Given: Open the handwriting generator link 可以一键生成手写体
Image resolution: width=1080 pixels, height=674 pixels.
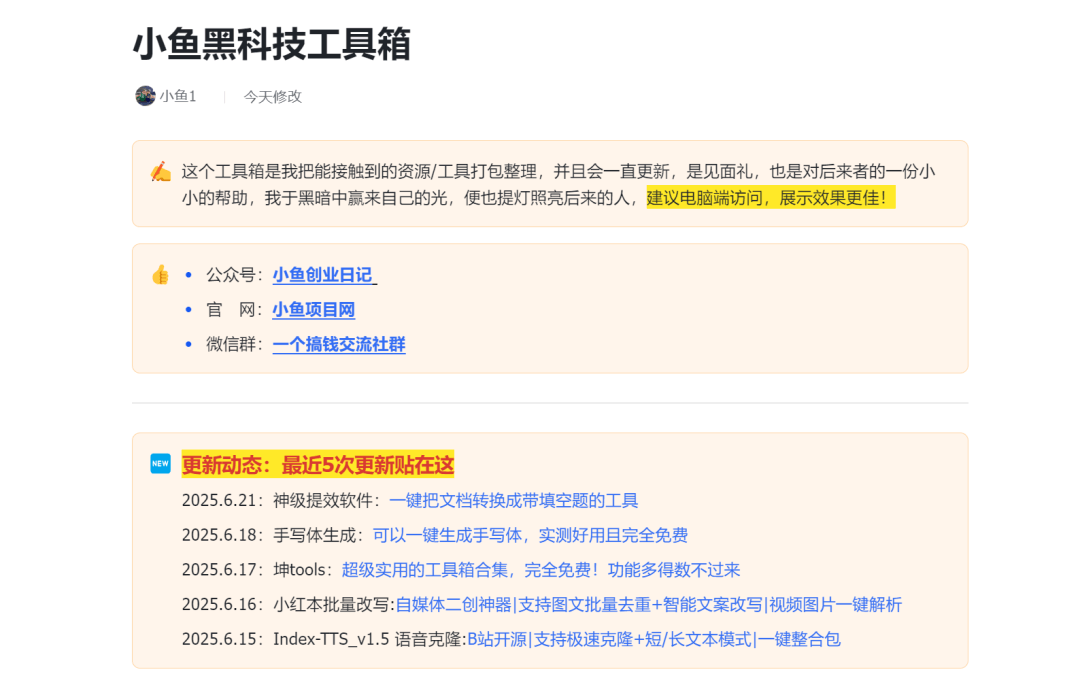Looking at the screenshot, I should click(x=530, y=536).
